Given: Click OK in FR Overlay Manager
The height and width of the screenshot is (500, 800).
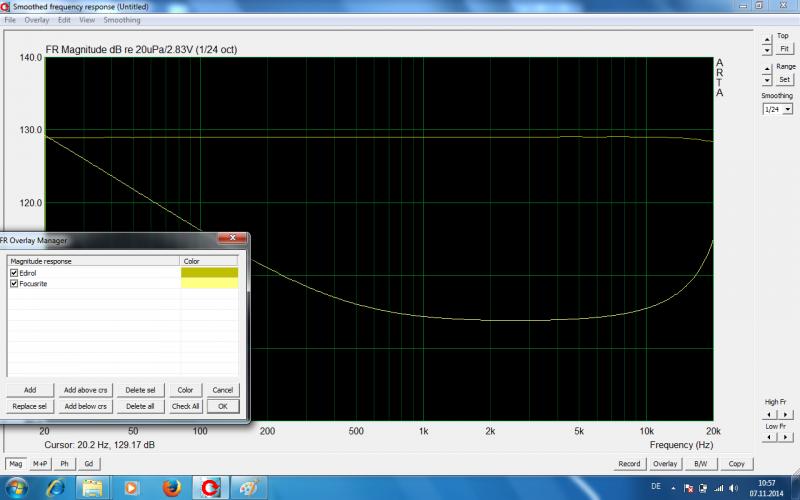Looking at the screenshot, I should point(222,406).
